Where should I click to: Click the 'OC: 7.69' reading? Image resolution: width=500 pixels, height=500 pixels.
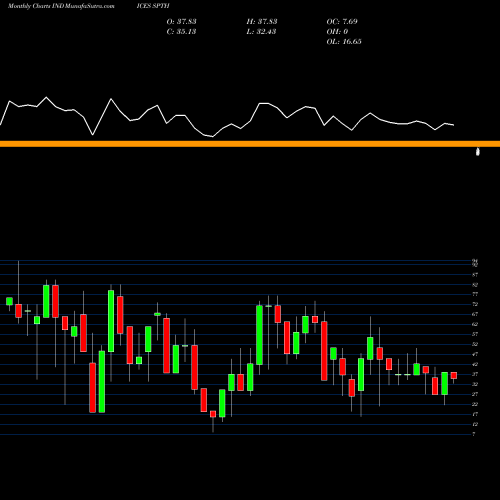[x=342, y=21]
